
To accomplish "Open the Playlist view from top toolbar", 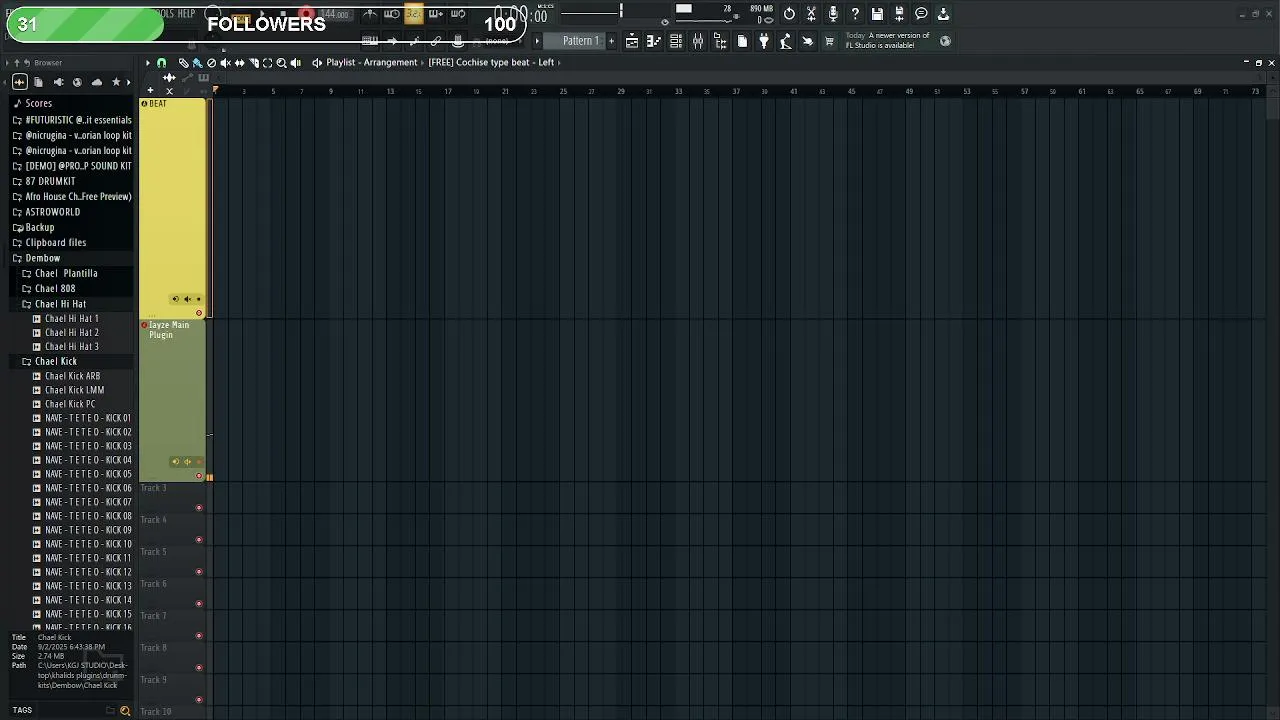I will [x=632, y=41].
